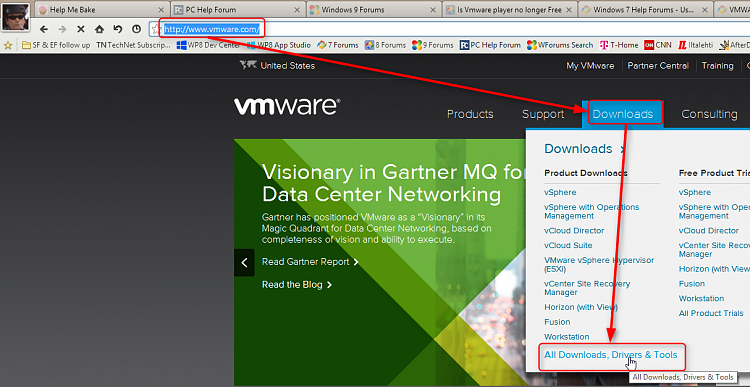Open the Iltalehti bookmark

click(x=695, y=45)
